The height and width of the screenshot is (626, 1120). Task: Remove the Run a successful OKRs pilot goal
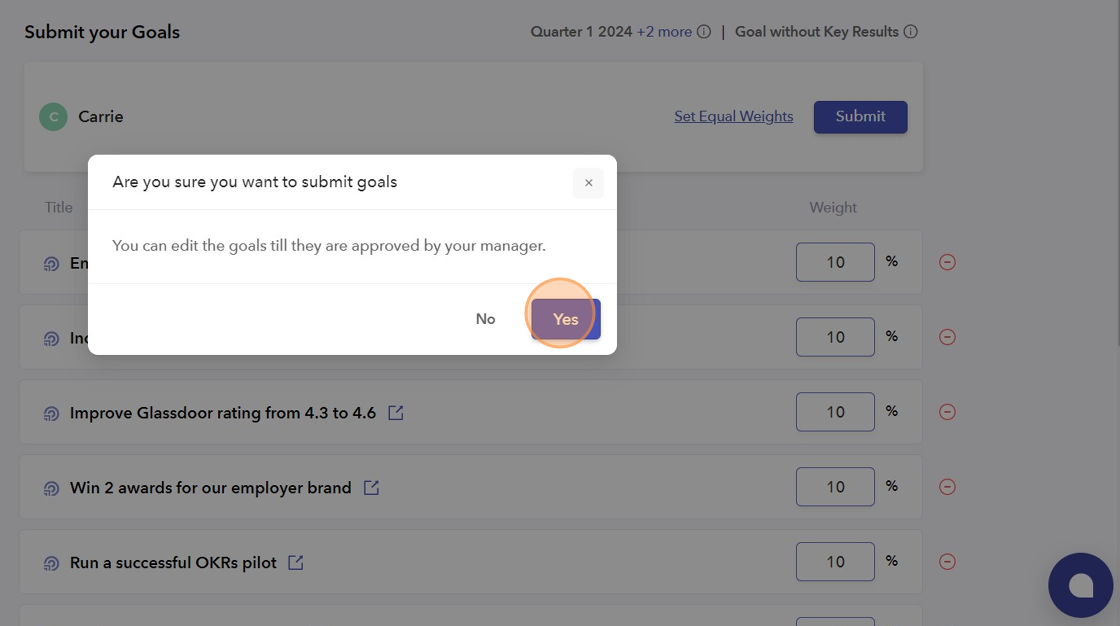click(x=947, y=562)
